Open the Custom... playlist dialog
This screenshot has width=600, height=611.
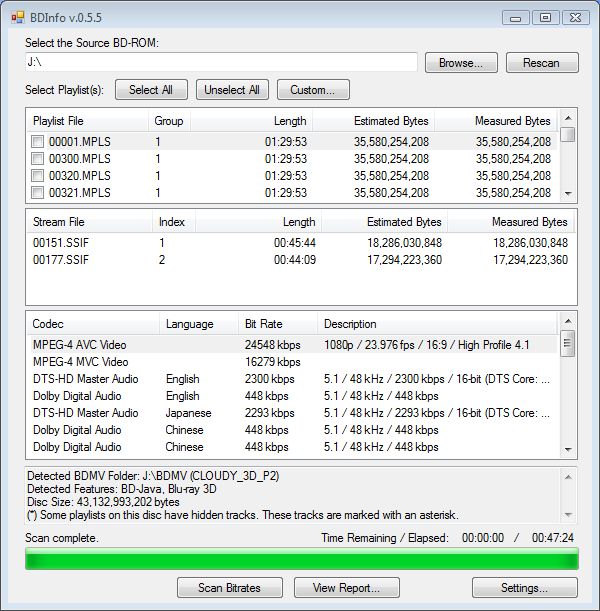coord(313,90)
